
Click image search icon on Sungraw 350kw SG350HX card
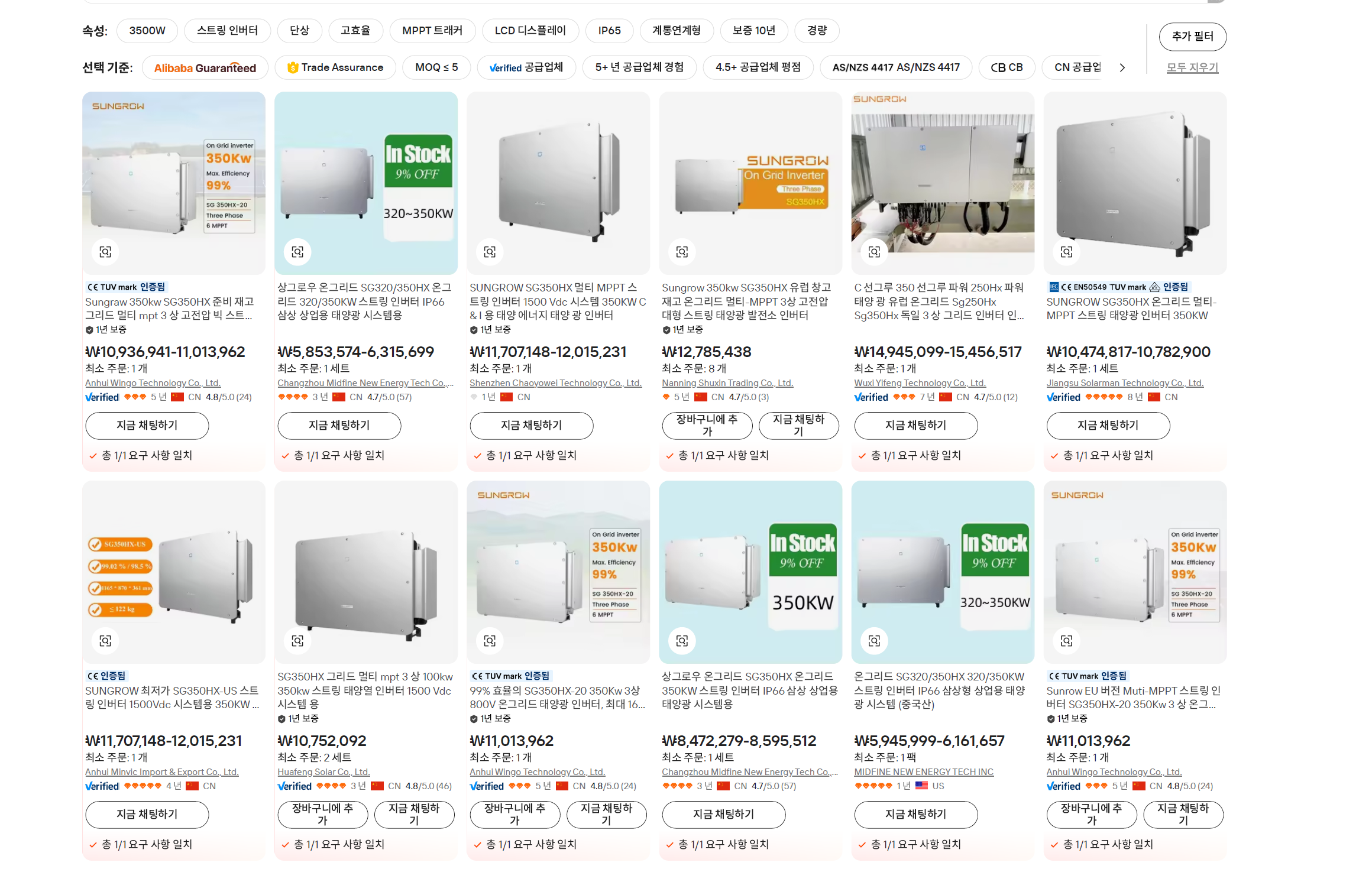(105, 252)
